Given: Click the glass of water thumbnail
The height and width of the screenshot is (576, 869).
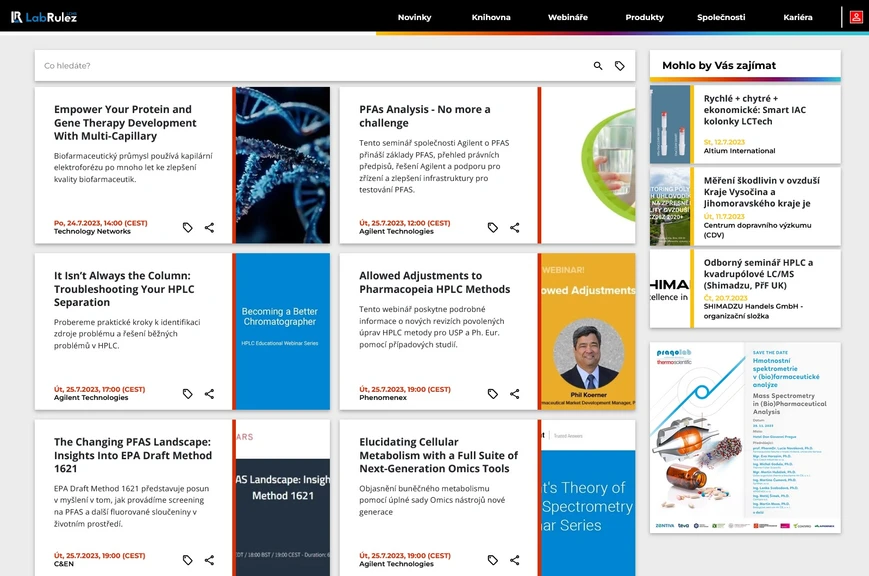Looking at the screenshot, I should click(x=588, y=165).
